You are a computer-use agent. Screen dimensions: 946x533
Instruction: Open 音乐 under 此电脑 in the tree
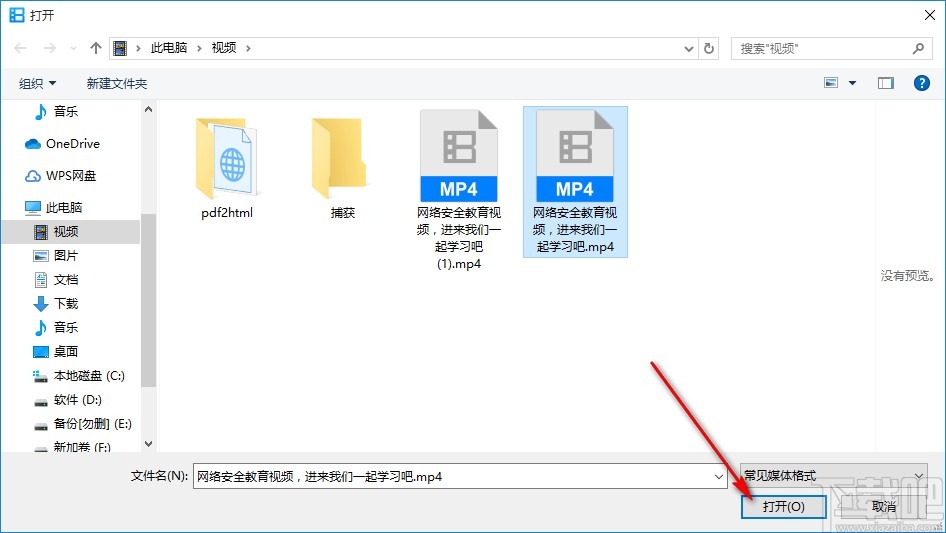pyautogui.click(x=56, y=327)
